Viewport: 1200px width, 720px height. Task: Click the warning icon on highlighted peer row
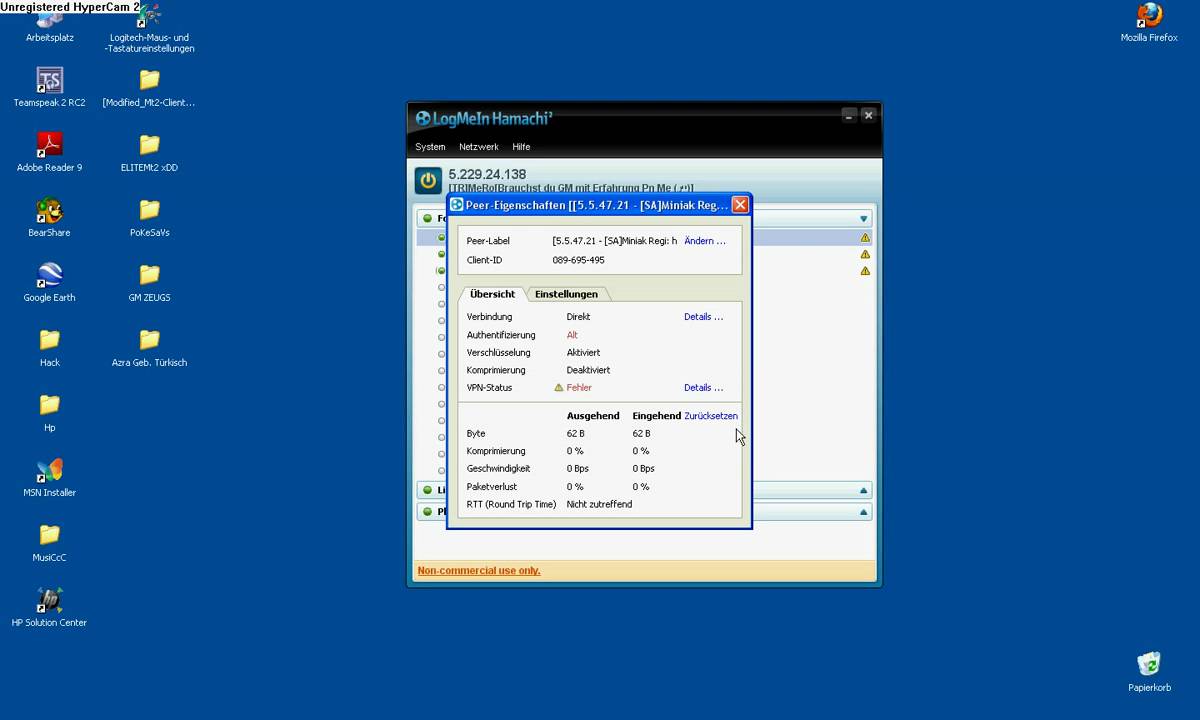coord(865,238)
